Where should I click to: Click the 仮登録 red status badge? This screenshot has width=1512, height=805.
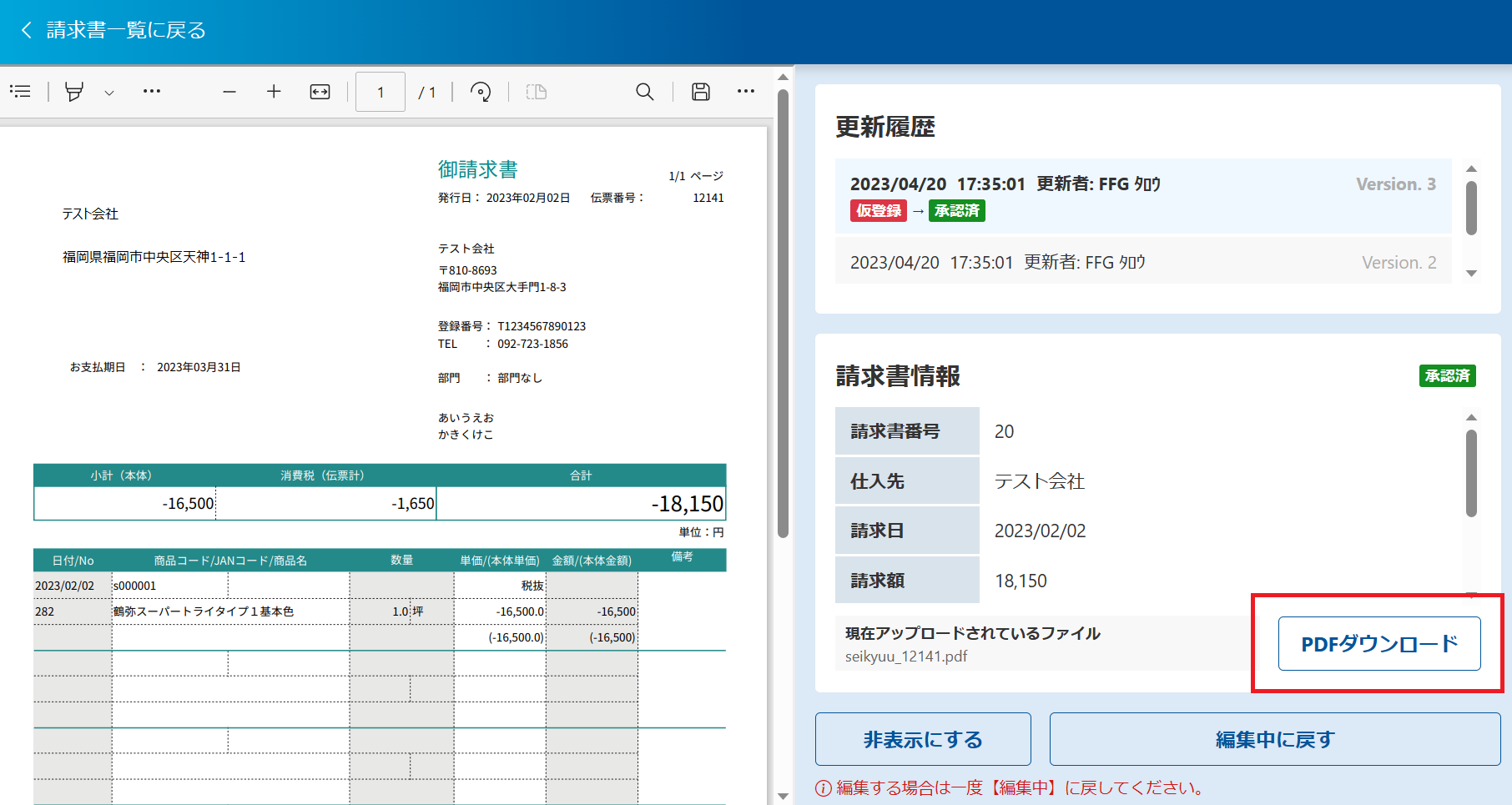tap(879, 211)
